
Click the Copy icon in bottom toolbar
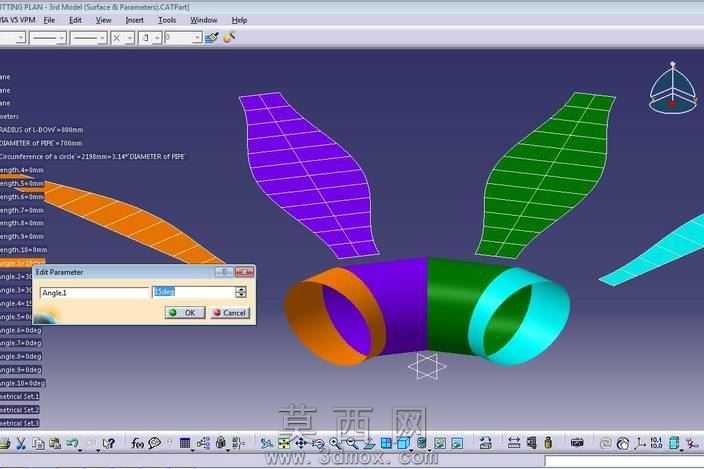point(39,443)
